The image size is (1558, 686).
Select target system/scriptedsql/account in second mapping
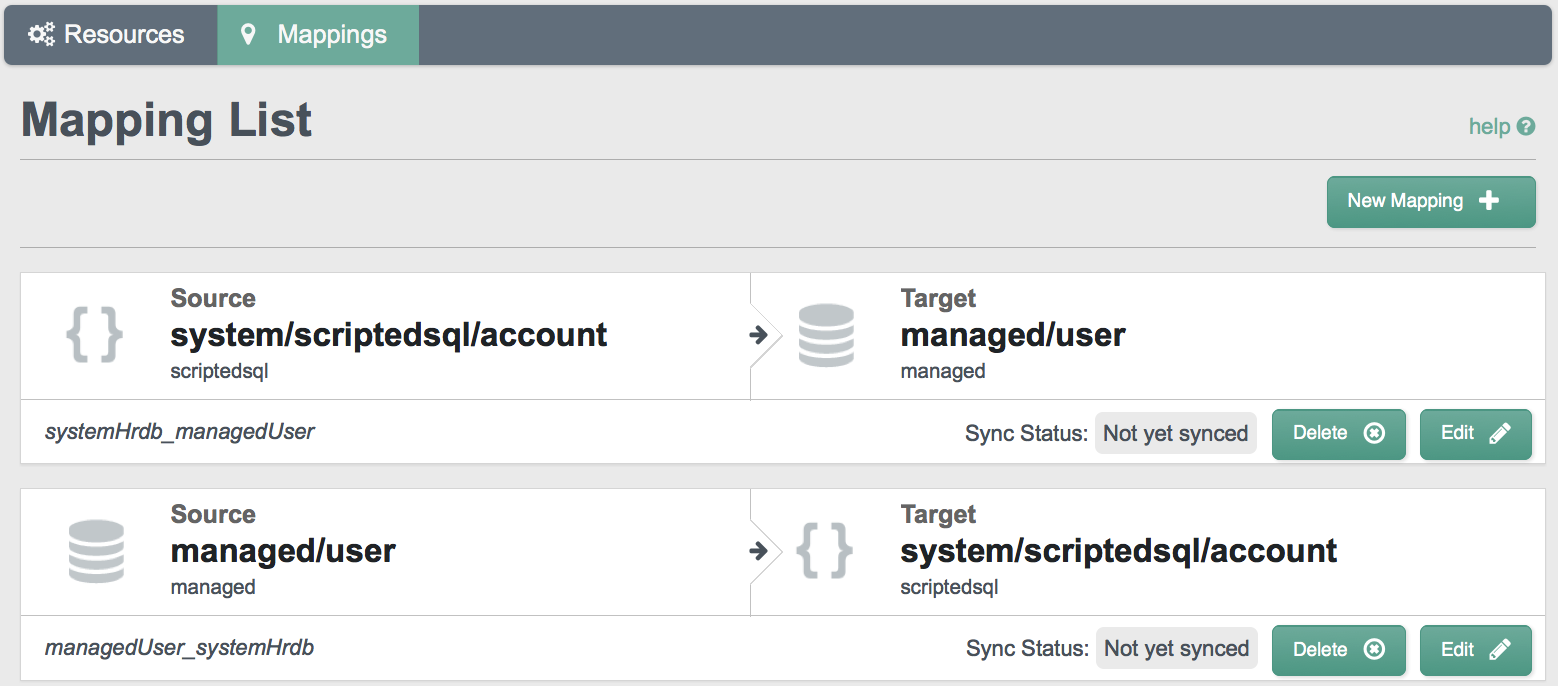coord(1119,551)
